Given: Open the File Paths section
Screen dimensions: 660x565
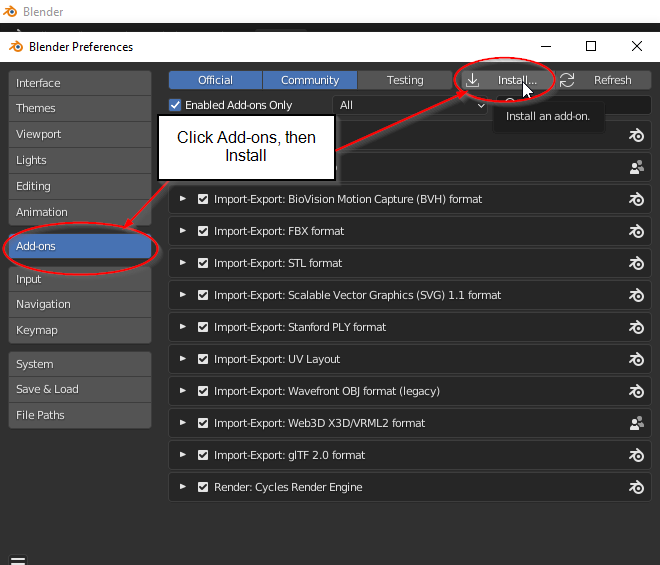Looking at the screenshot, I should [x=80, y=415].
